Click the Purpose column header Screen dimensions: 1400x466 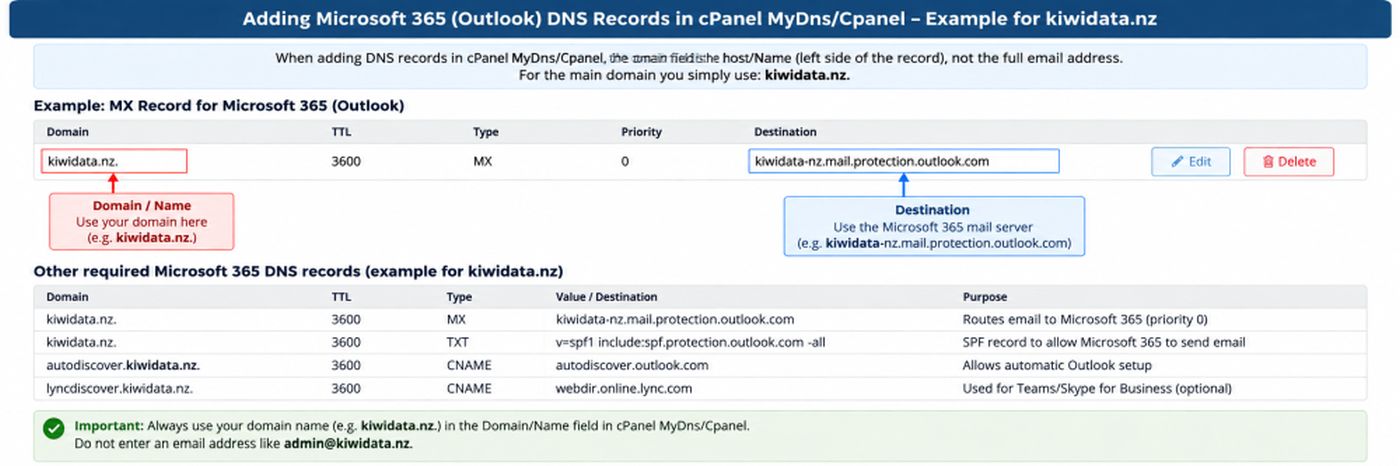(984, 297)
